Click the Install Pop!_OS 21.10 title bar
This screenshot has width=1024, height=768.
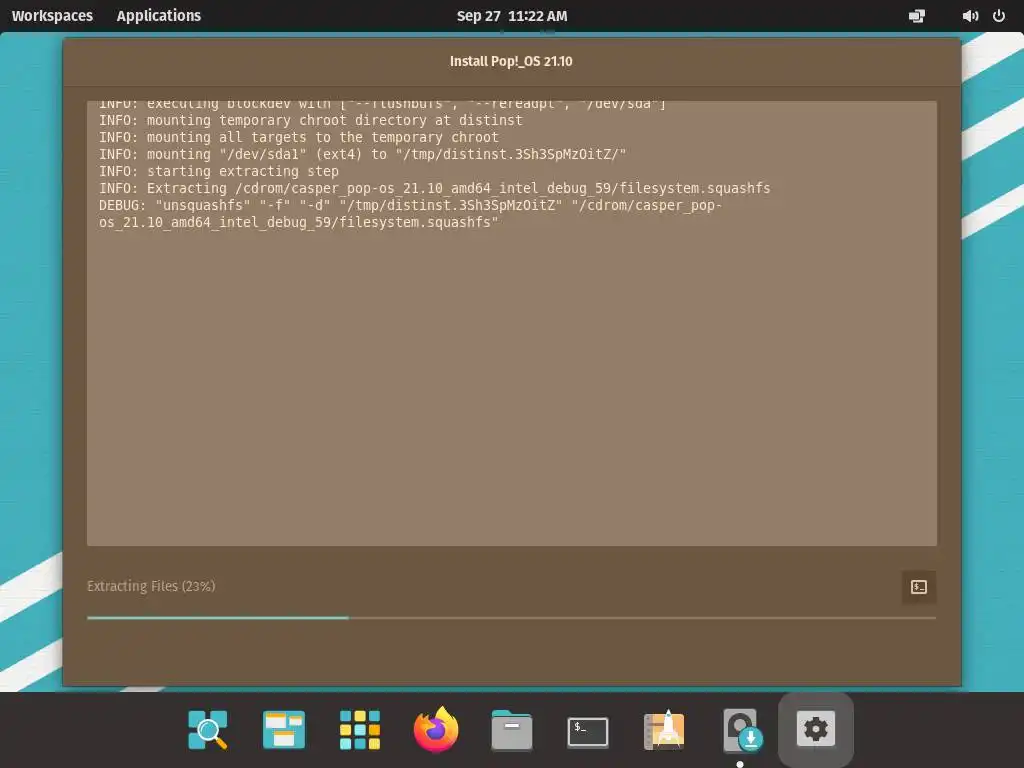click(511, 61)
